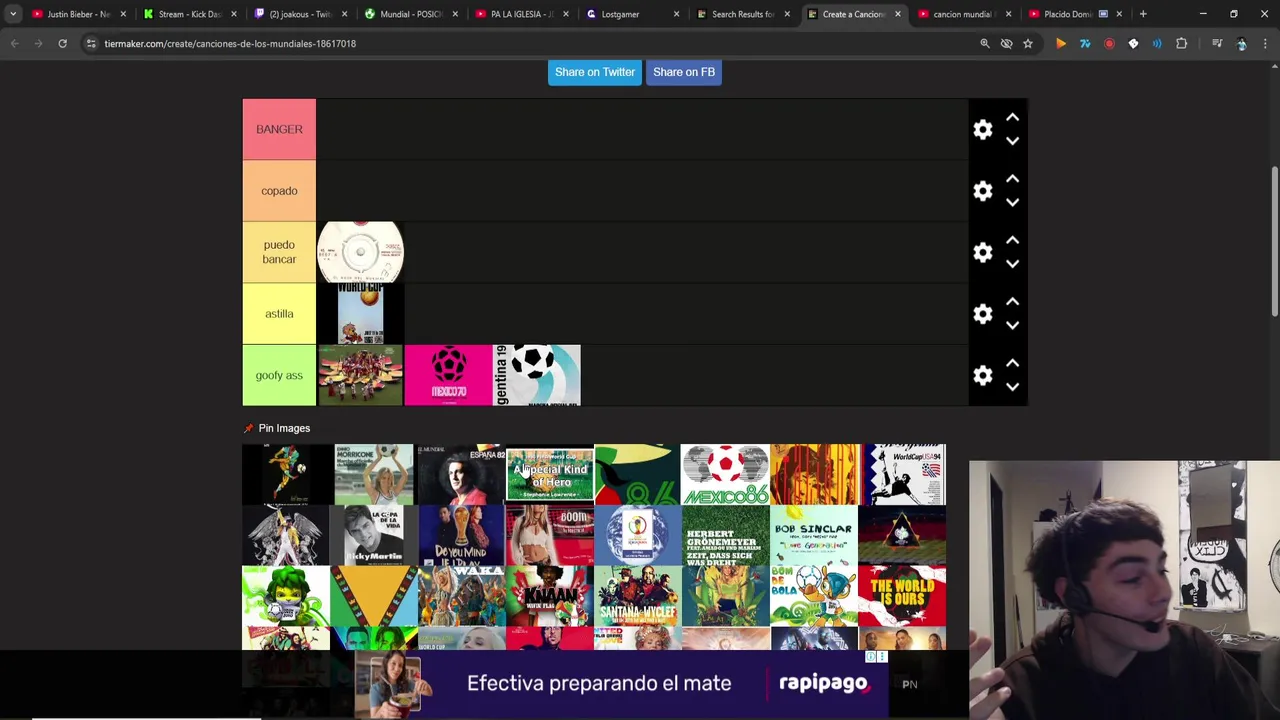Open browser zoom magnifier icon
Screen dimensions: 1280x720
[985, 44]
